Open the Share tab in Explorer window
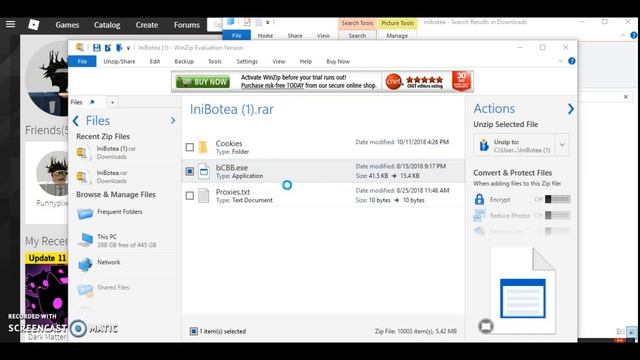 coord(295,36)
